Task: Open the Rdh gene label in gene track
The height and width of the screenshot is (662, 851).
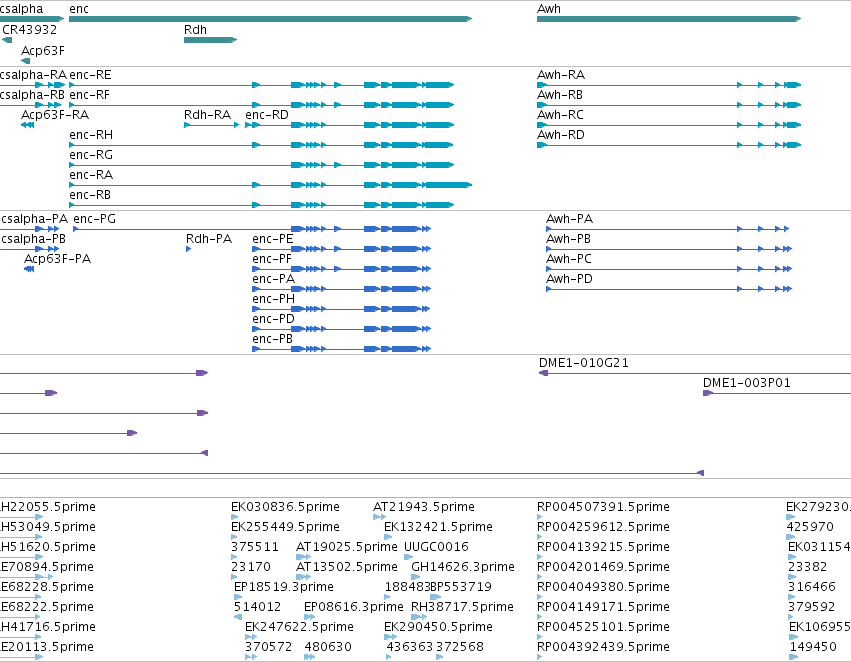Action: (x=195, y=29)
